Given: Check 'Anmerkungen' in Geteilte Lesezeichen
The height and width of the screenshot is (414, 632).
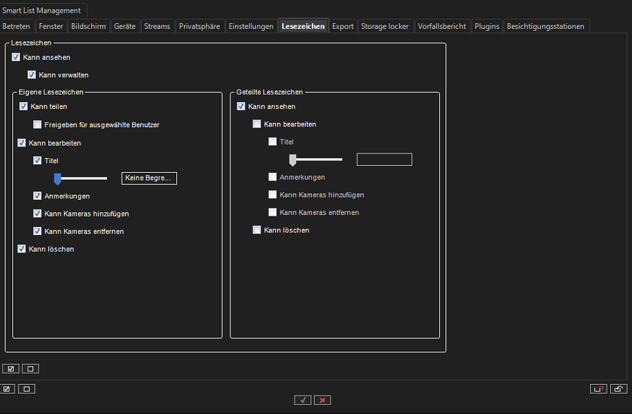Looking at the screenshot, I should tap(272, 177).
